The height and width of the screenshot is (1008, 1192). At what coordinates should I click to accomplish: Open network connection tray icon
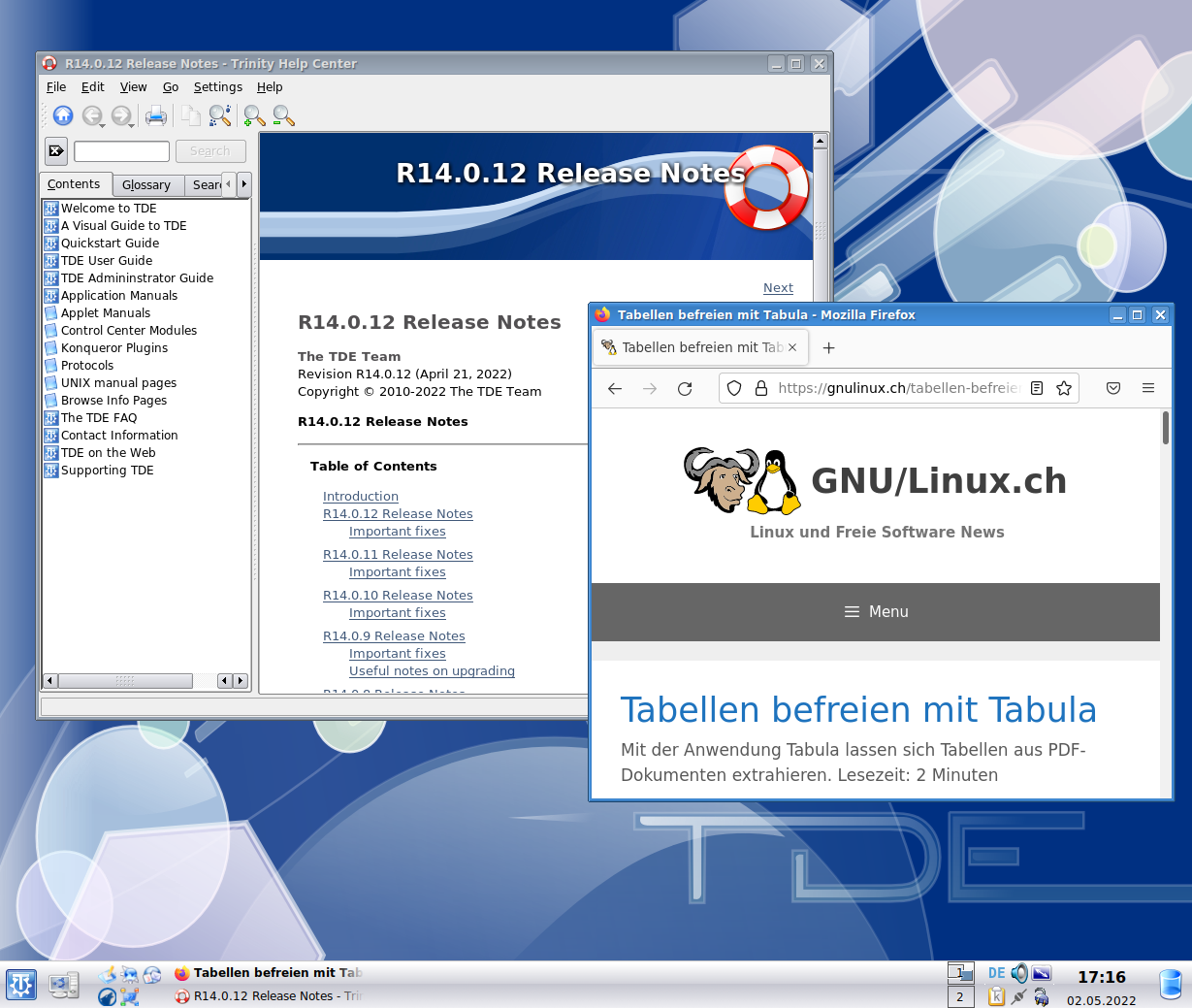1018,996
